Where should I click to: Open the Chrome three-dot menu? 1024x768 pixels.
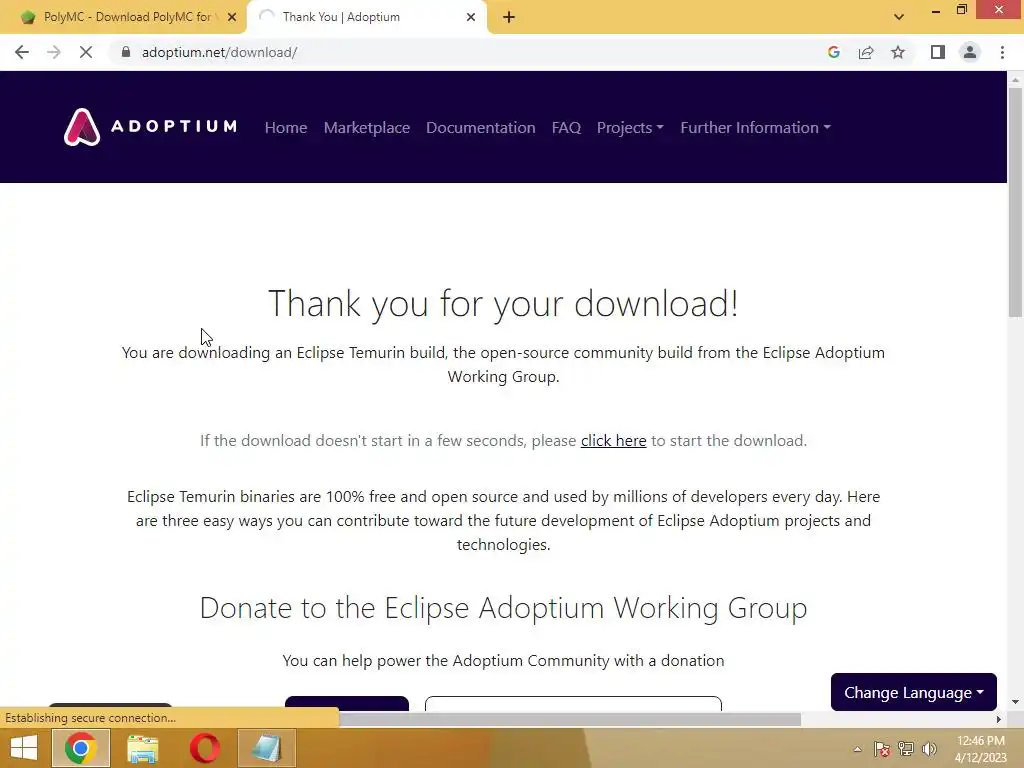(1002, 52)
